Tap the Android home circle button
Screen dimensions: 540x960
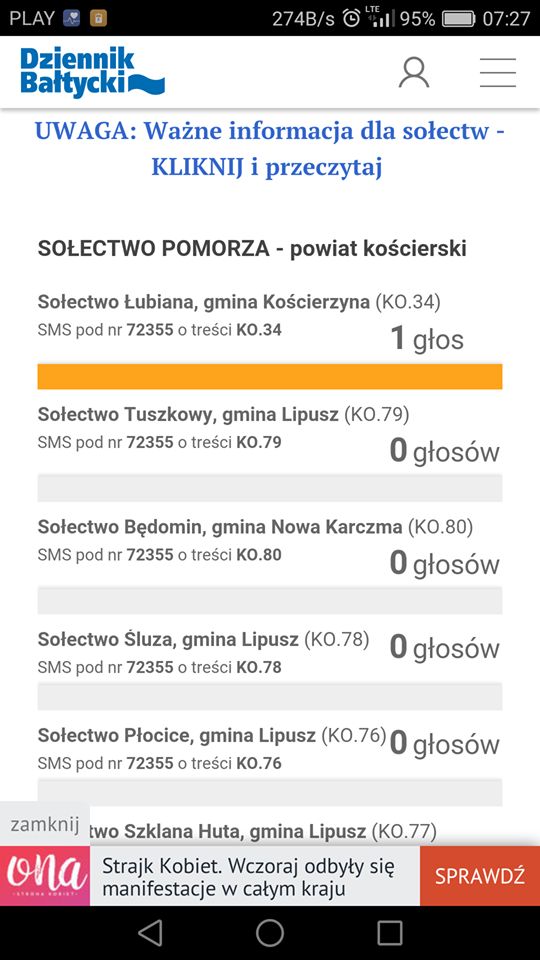[269, 933]
